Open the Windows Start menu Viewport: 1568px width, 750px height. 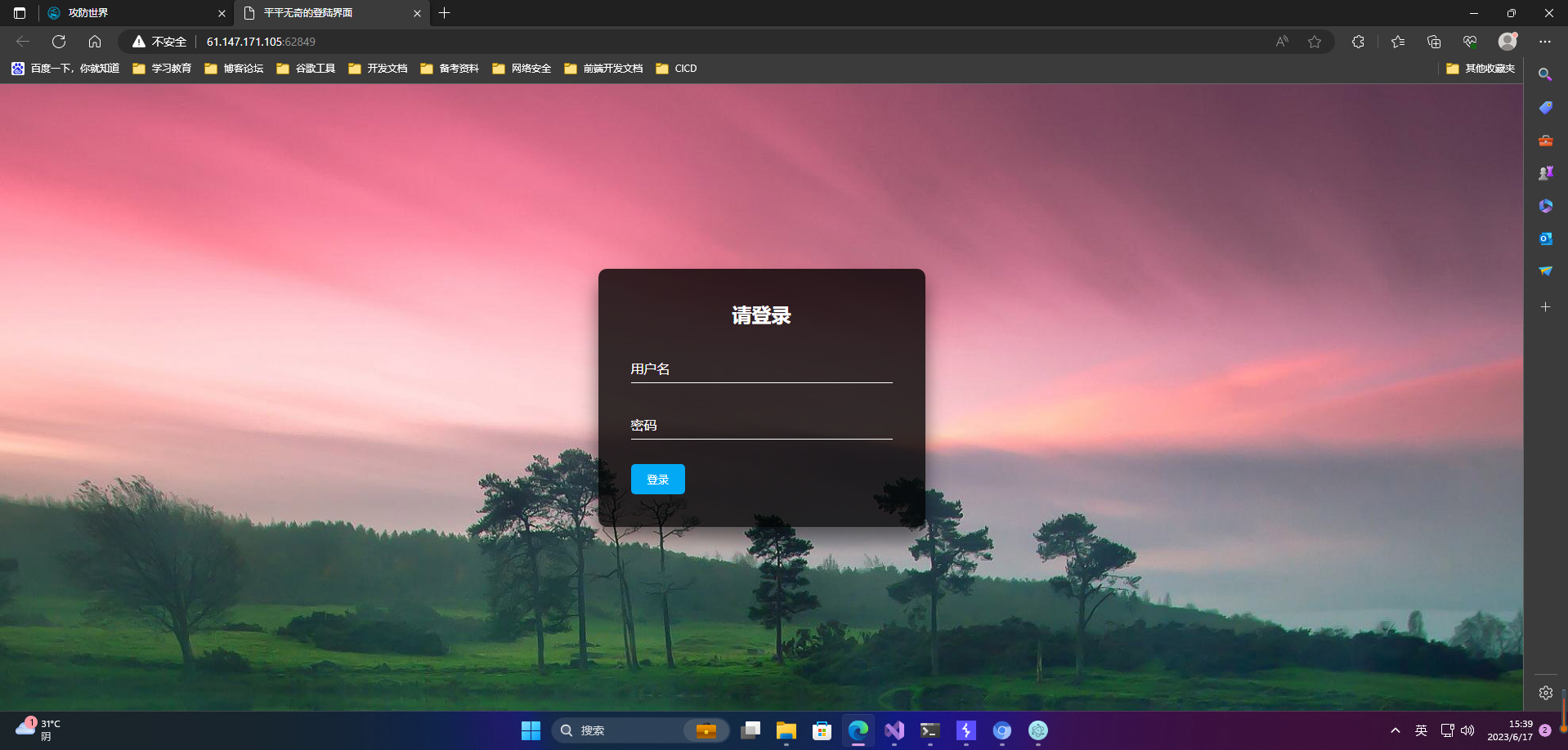(531, 730)
